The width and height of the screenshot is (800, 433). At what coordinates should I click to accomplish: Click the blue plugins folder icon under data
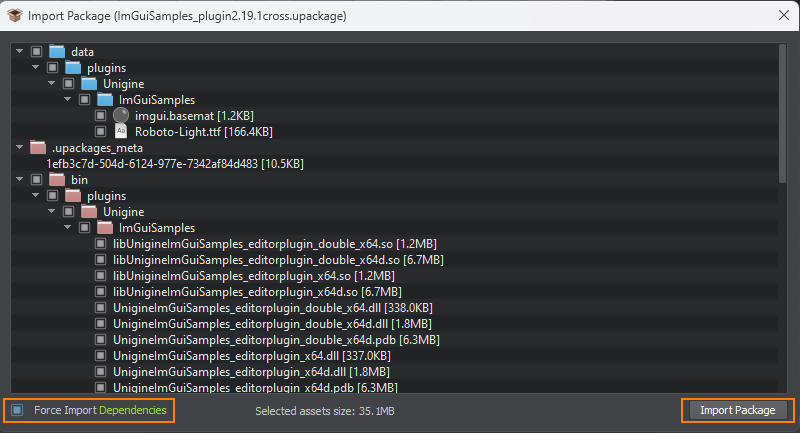coord(73,67)
